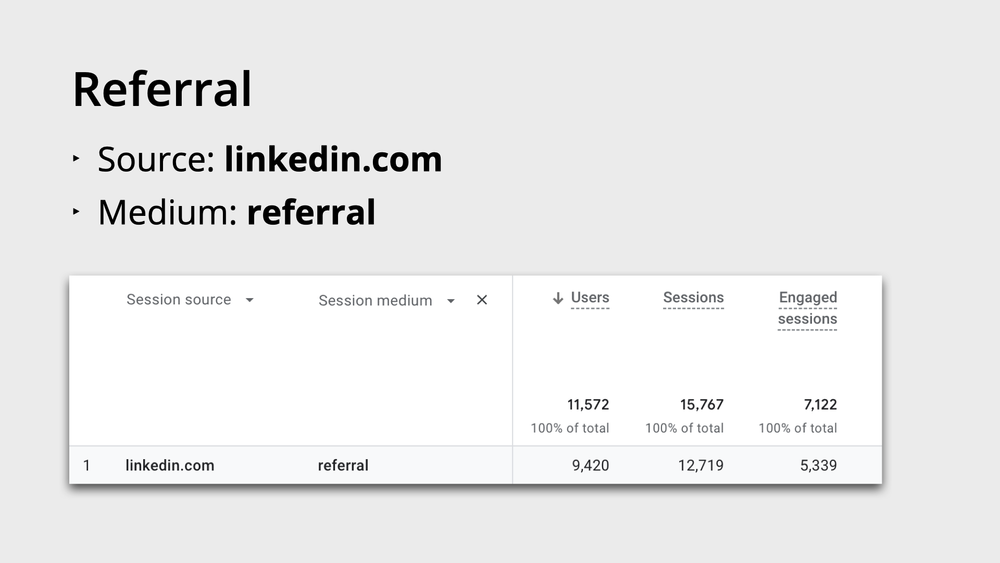Sort by Engaged sessions column header
Viewport: 1000px width, 563px height.
tap(807, 309)
